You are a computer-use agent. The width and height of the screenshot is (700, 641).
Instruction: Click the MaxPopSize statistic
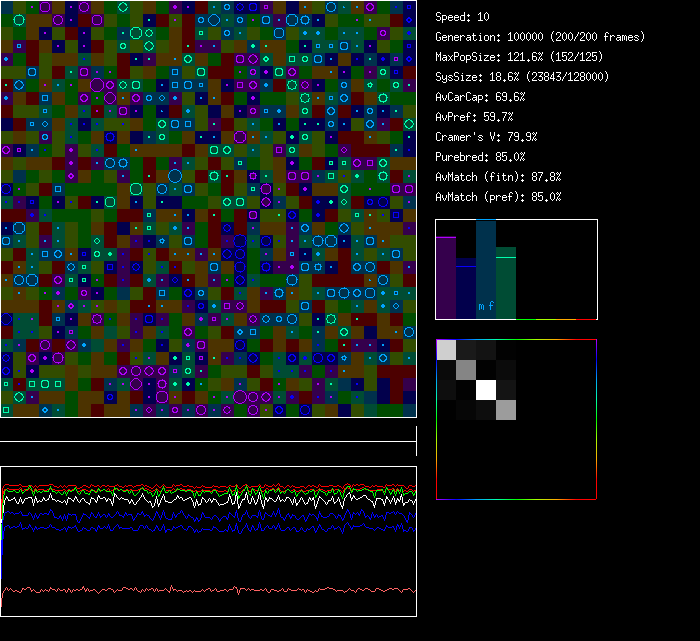click(x=517, y=57)
